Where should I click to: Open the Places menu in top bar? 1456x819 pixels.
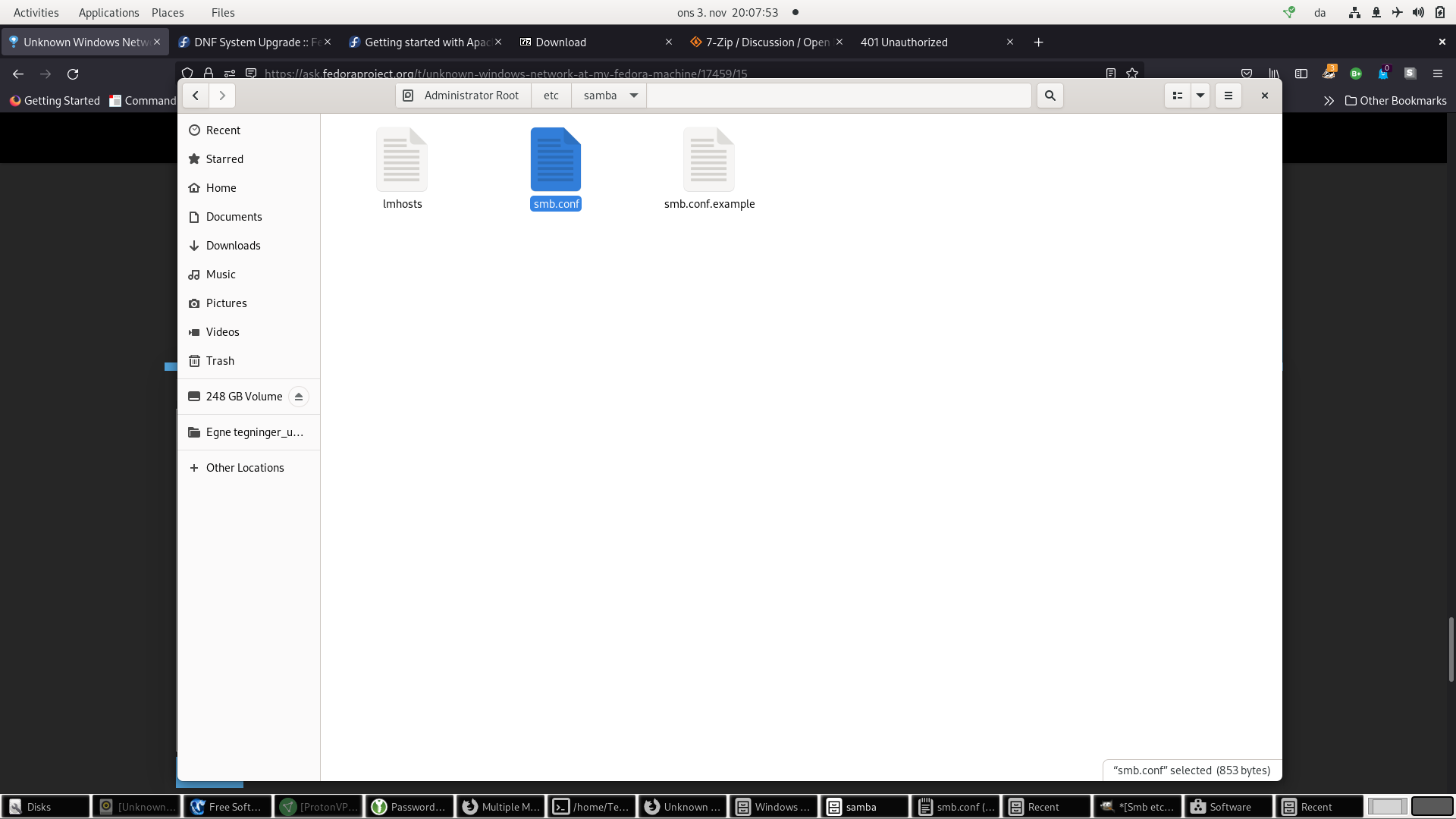(168, 13)
